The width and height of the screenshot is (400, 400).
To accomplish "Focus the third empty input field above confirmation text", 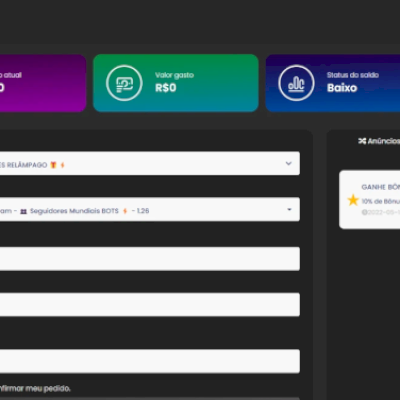I will [x=150, y=361].
